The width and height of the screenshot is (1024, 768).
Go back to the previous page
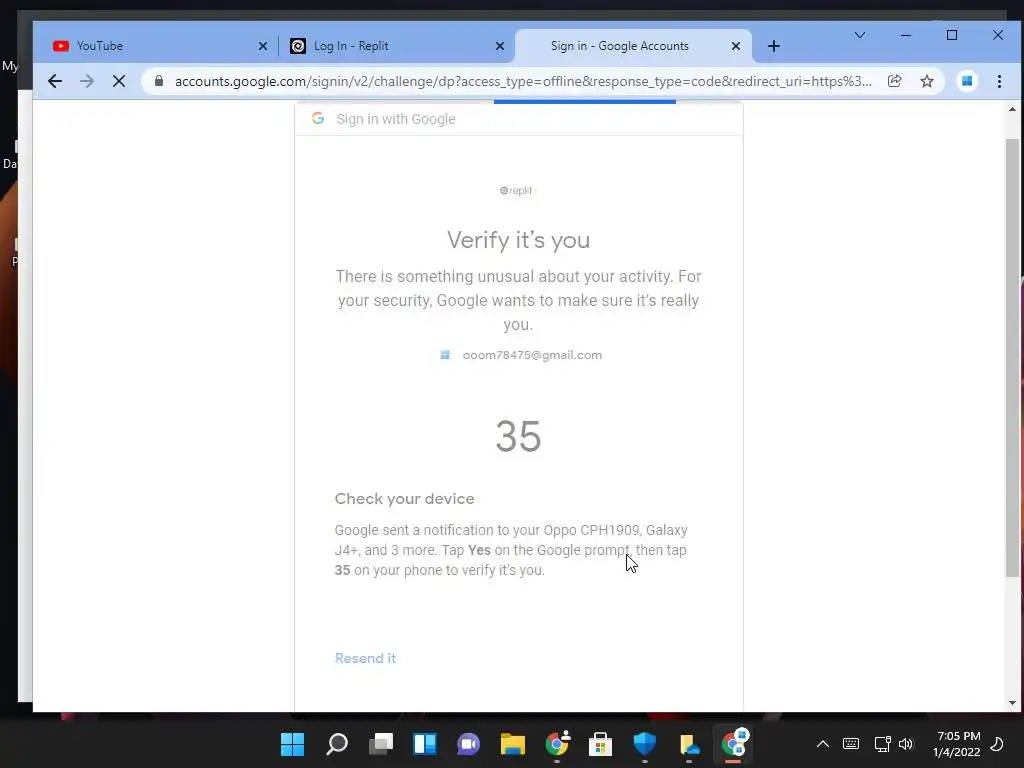pyautogui.click(x=55, y=81)
